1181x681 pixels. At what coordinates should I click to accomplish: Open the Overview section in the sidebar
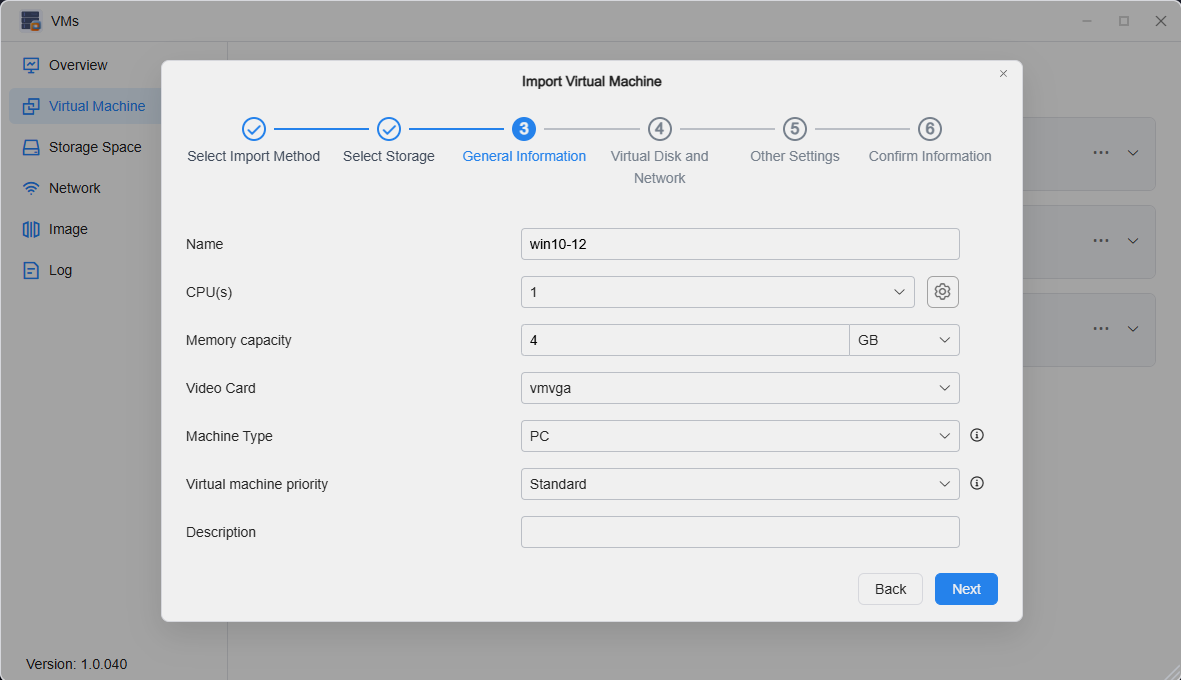coord(77,64)
